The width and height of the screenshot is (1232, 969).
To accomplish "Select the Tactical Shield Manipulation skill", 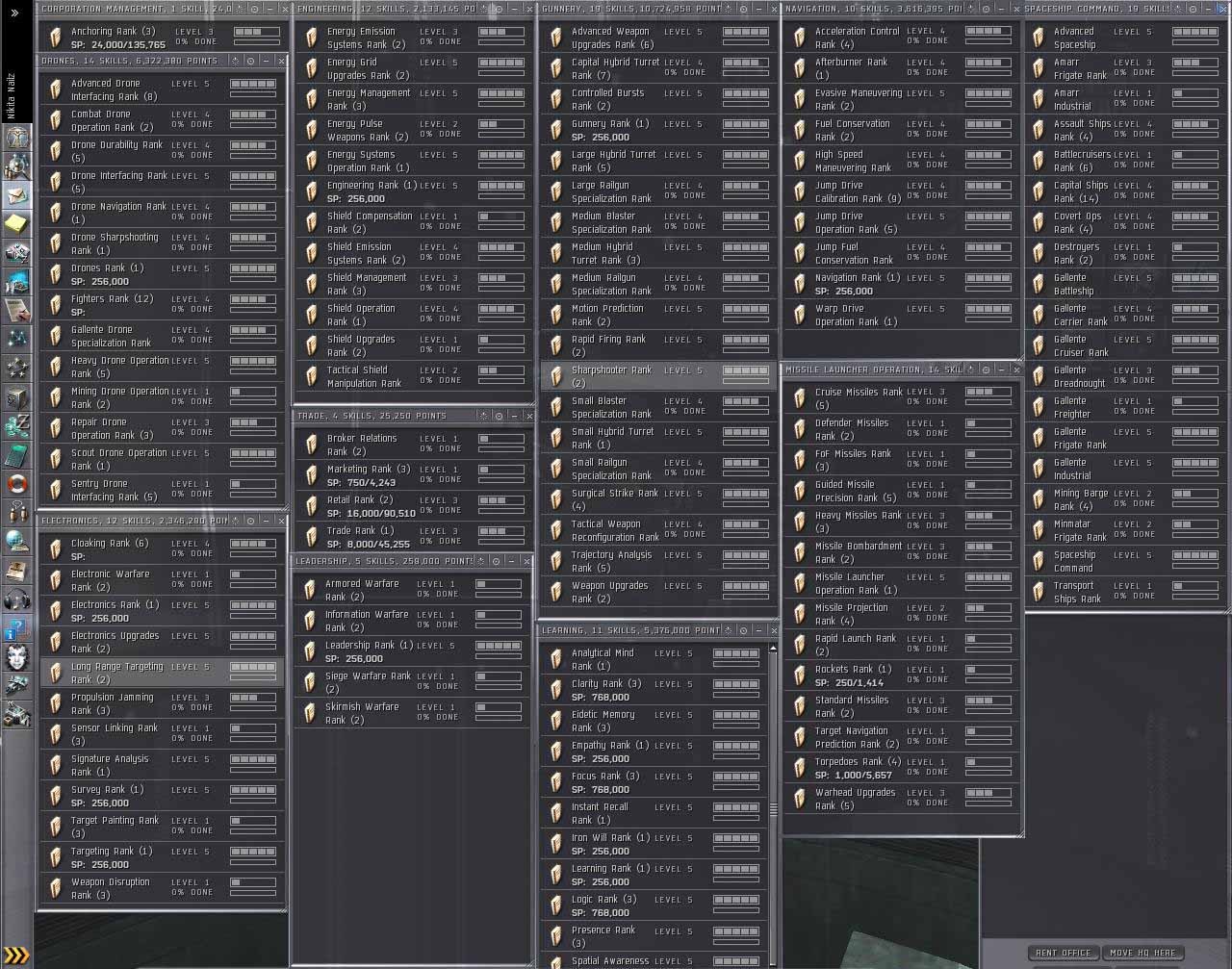I will [413, 376].
